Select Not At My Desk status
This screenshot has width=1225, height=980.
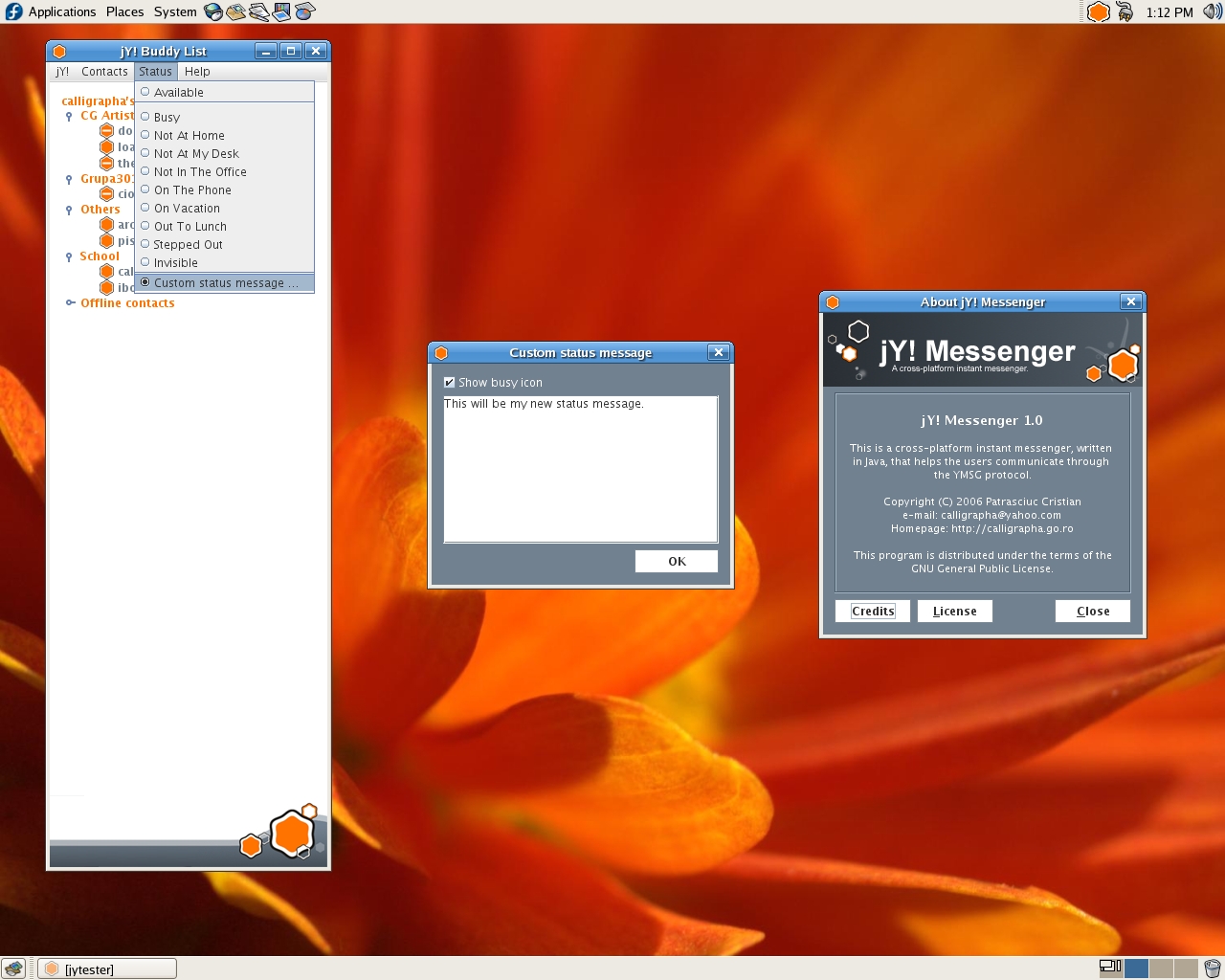tap(224, 153)
